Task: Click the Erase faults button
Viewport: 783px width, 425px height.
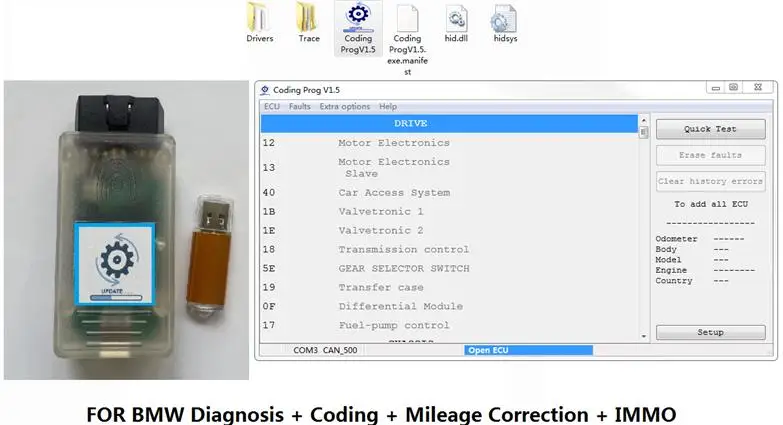Action: (710, 155)
